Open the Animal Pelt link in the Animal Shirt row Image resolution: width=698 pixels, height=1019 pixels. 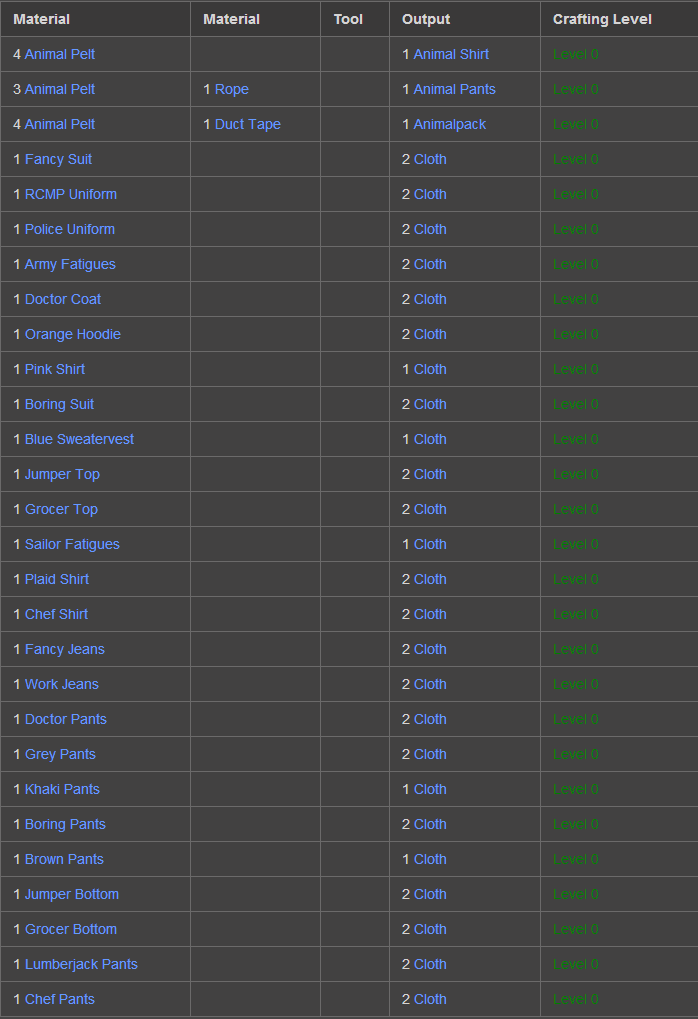(60, 55)
